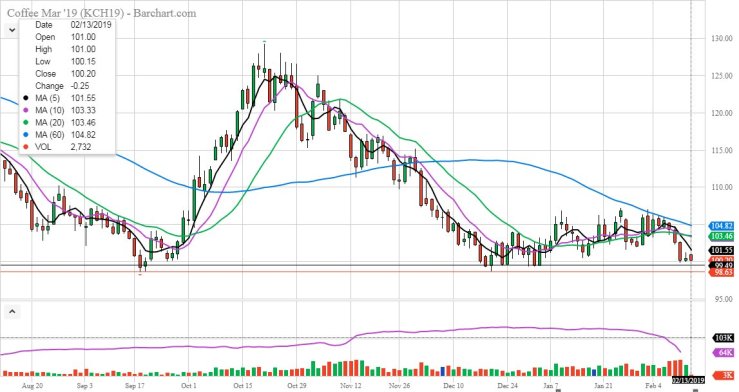The image size is (739, 392).
Task: Click the 103K volume axis label
Action: (723, 338)
